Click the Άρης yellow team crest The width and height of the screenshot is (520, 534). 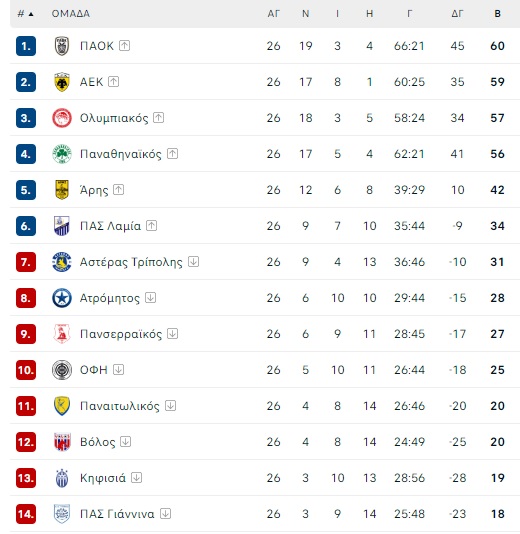click(x=62, y=190)
